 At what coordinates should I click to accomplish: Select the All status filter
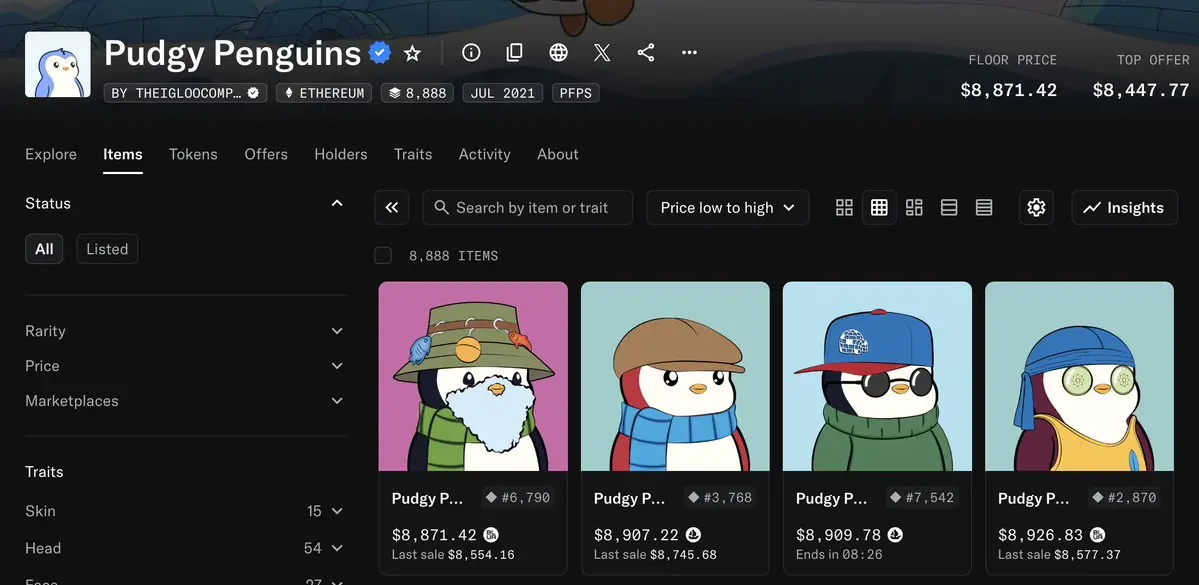(x=44, y=249)
